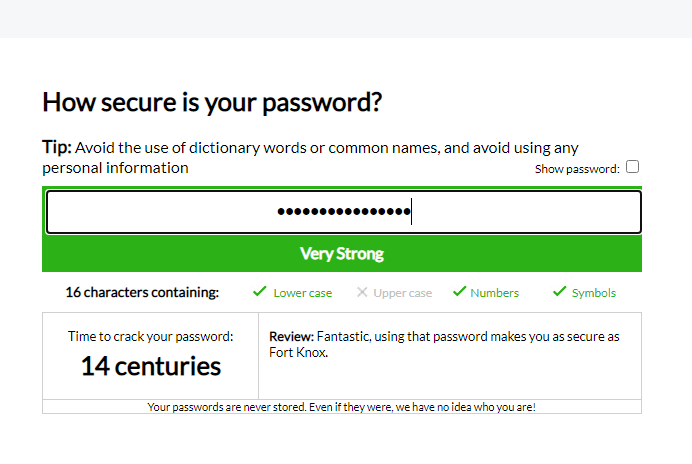Click the "Time to crack your password" label

click(x=150, y=337)
